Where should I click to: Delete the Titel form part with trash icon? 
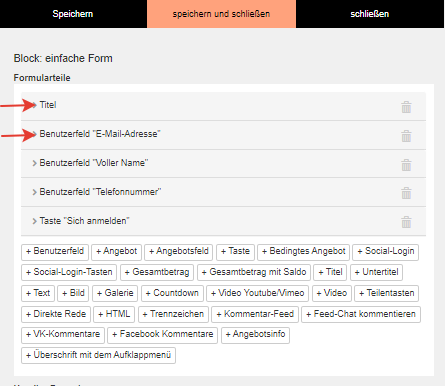point(406,107)
